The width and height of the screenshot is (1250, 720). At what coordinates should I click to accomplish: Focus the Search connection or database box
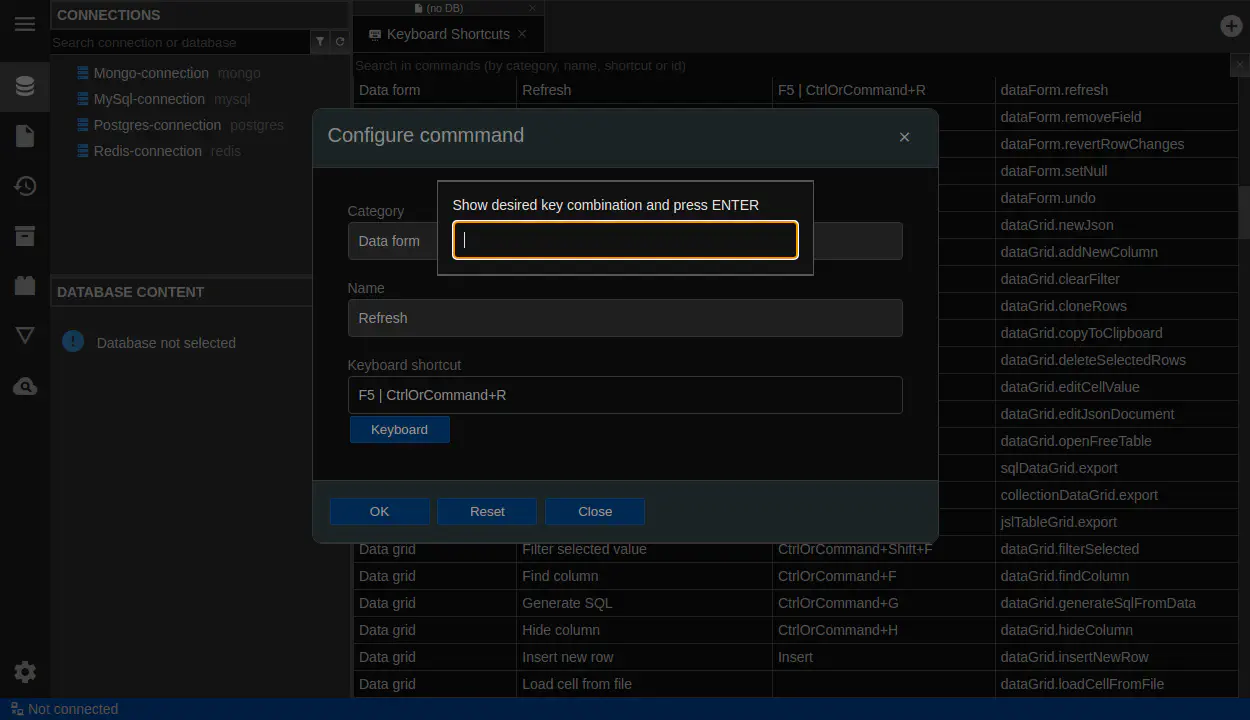point(180,42)
